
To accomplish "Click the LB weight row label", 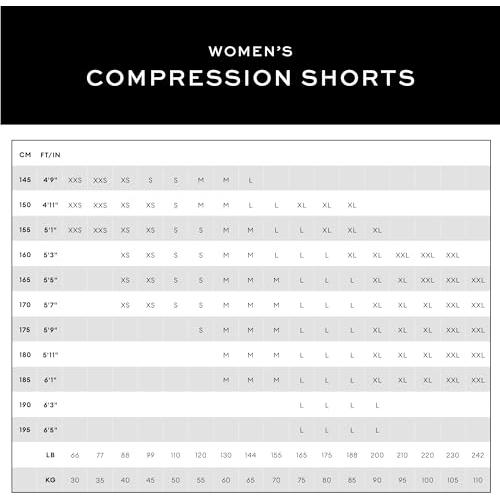I will point(50,455).
